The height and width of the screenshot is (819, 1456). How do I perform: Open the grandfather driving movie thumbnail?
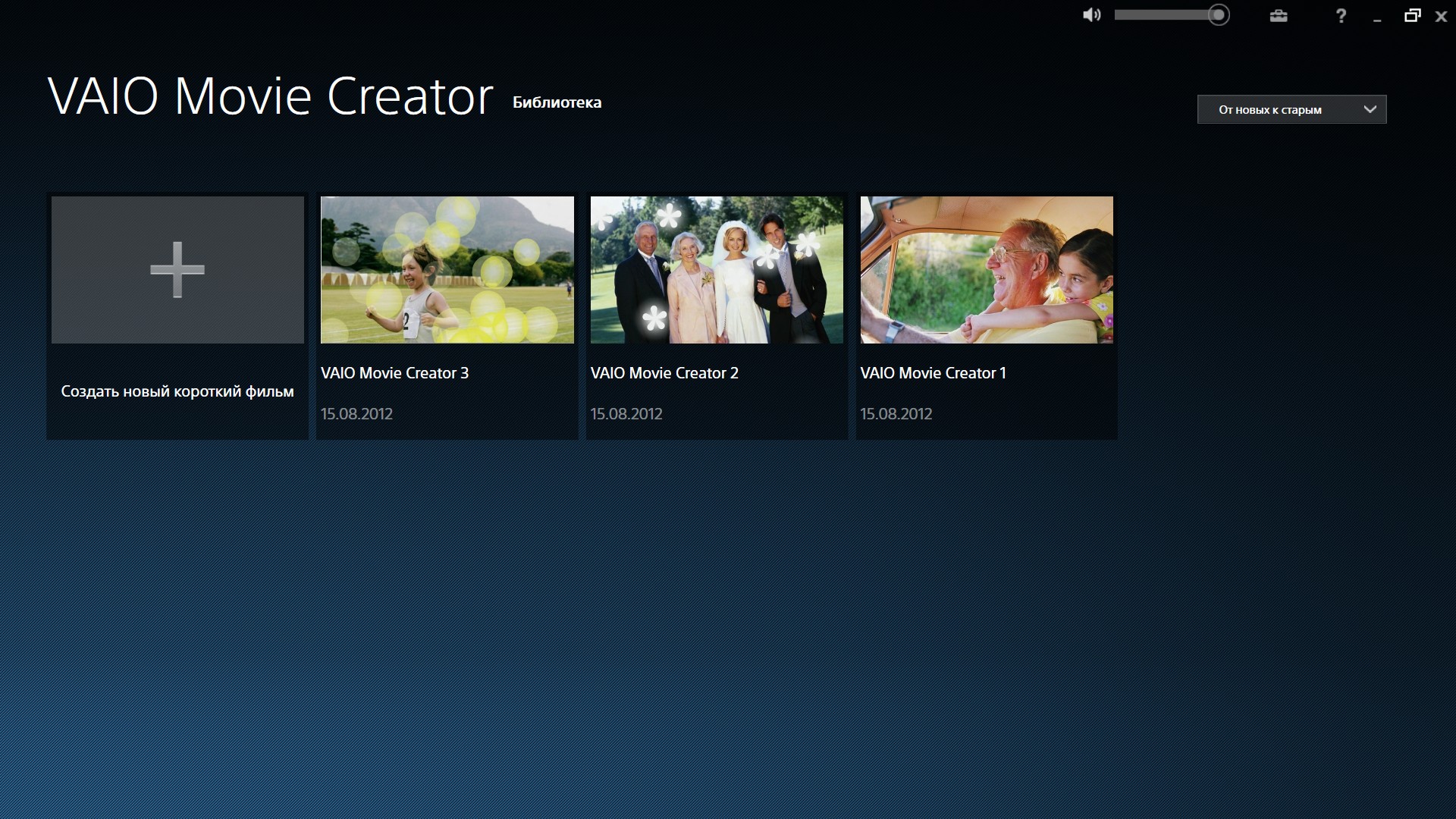pyautogui.click(x=987, y=270)
